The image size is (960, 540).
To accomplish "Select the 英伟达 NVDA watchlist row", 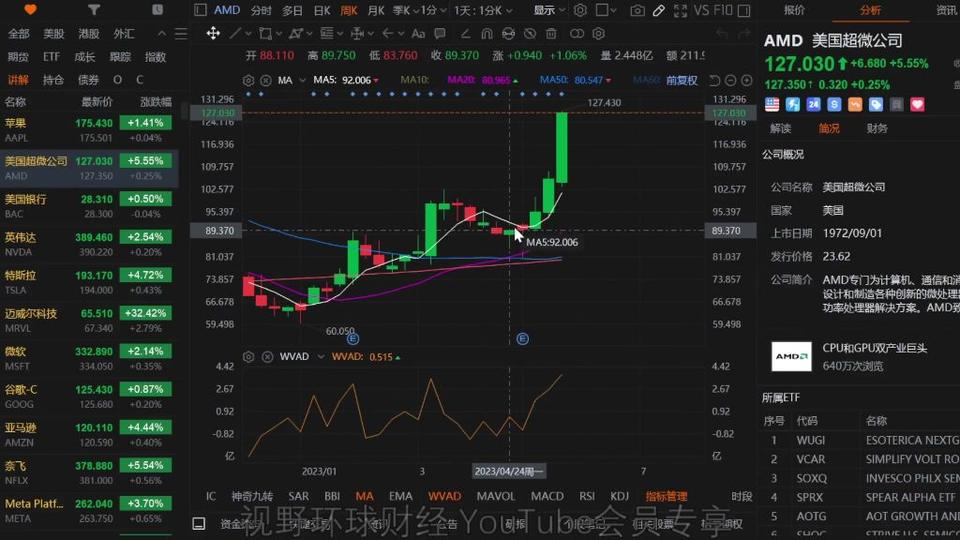I will pyautogui.click(x=89, y=244).
